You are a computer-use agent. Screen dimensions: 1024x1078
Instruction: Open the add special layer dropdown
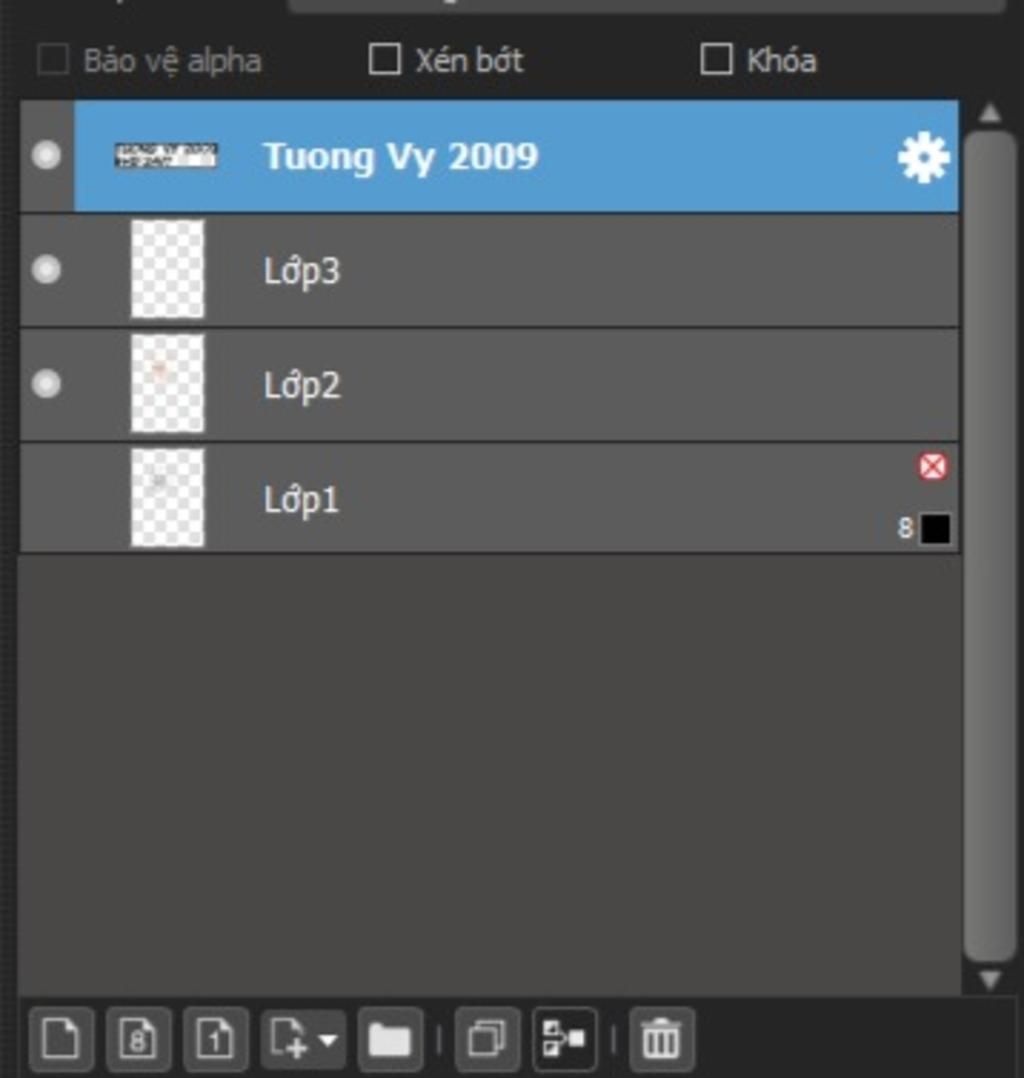tap(303, 1040)
